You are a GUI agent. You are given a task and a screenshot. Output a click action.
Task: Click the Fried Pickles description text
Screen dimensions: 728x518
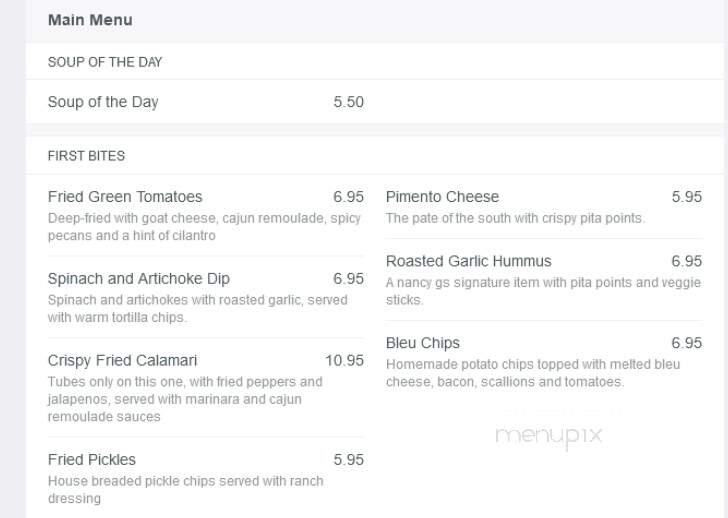point(186,490)
